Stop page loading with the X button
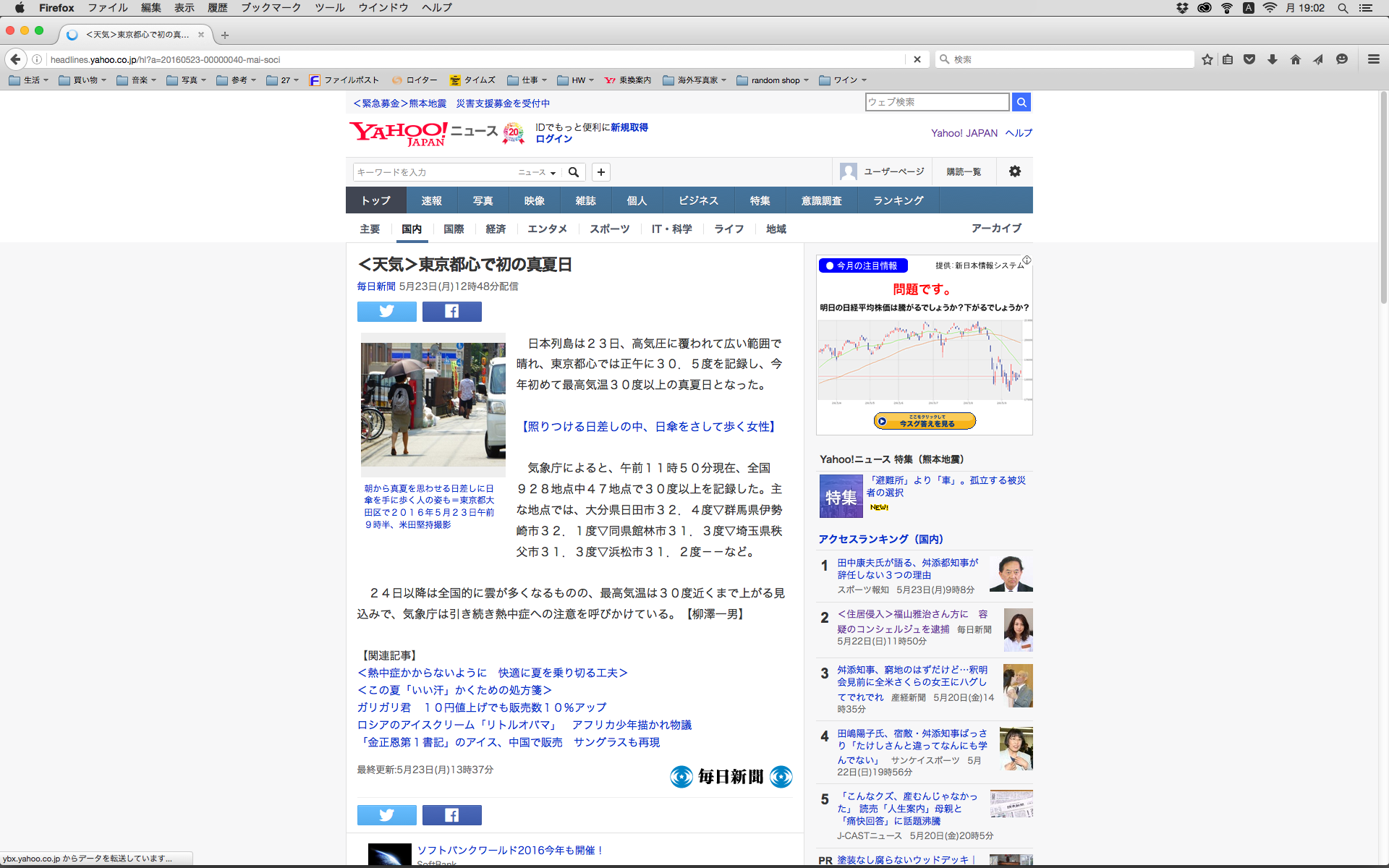The height and width of the screenshot is (868, 1389). 917,59
